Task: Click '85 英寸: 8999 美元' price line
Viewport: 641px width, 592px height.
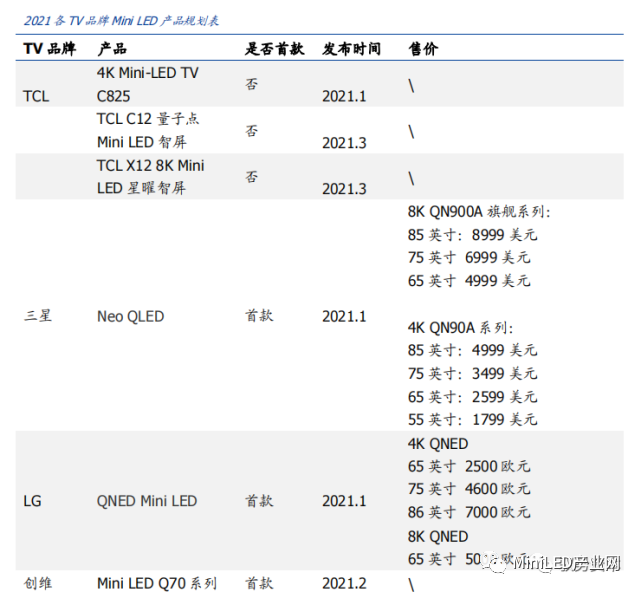Action: [472, 235]
